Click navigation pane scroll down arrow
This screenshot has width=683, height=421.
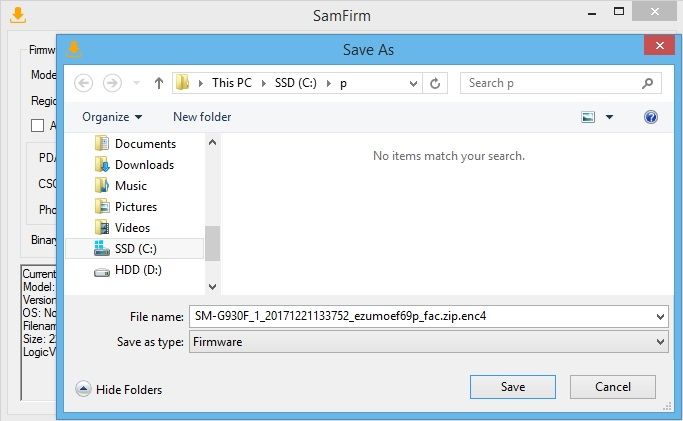212,286
